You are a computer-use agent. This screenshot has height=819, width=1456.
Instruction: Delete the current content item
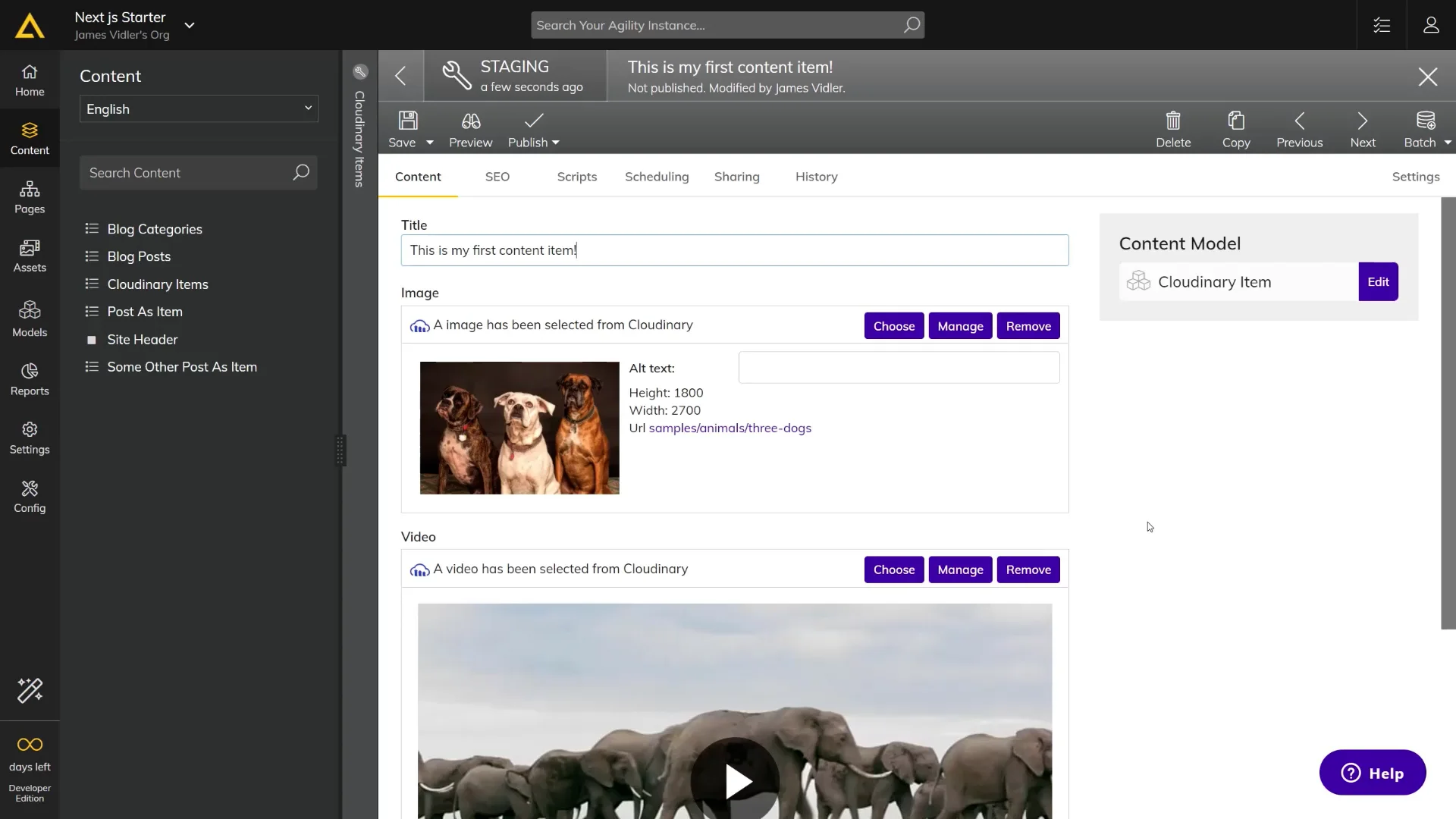(x=1172, y=127)
